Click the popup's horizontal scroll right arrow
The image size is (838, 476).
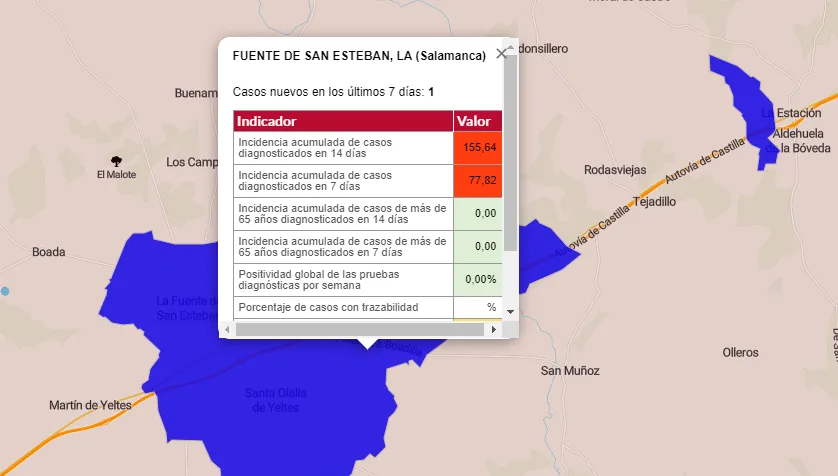(x=494, y=329)
